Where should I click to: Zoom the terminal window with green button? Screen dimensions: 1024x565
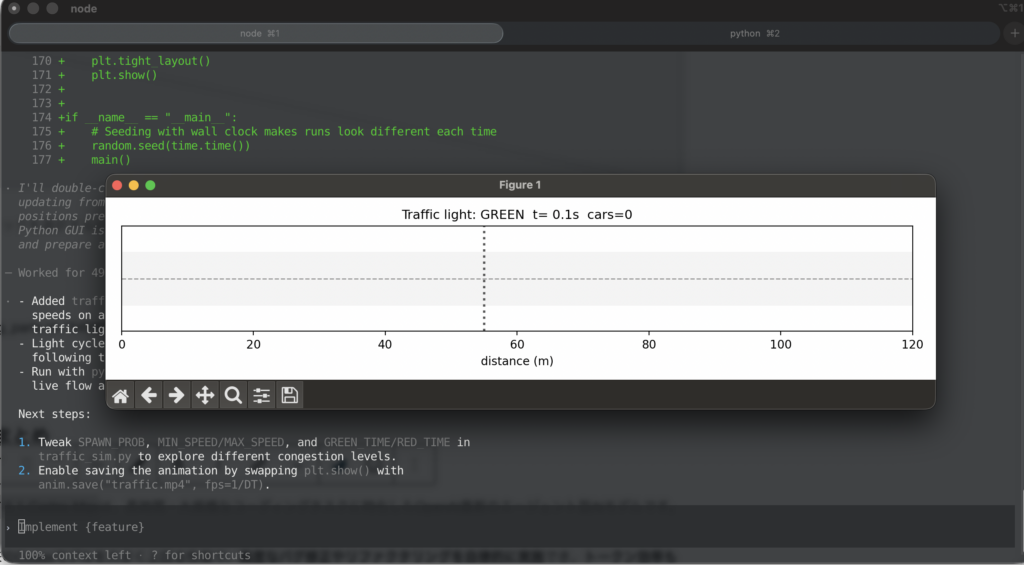pos(50,8)
